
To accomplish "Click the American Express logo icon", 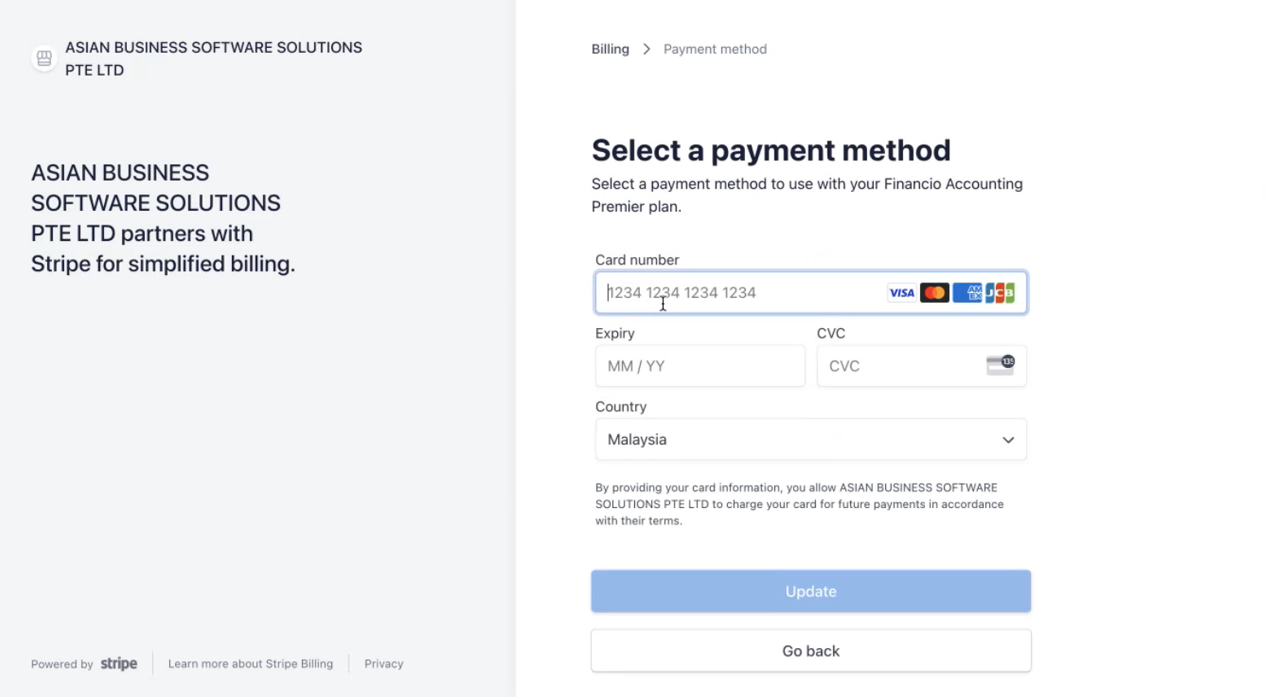I will pos(967,293).
